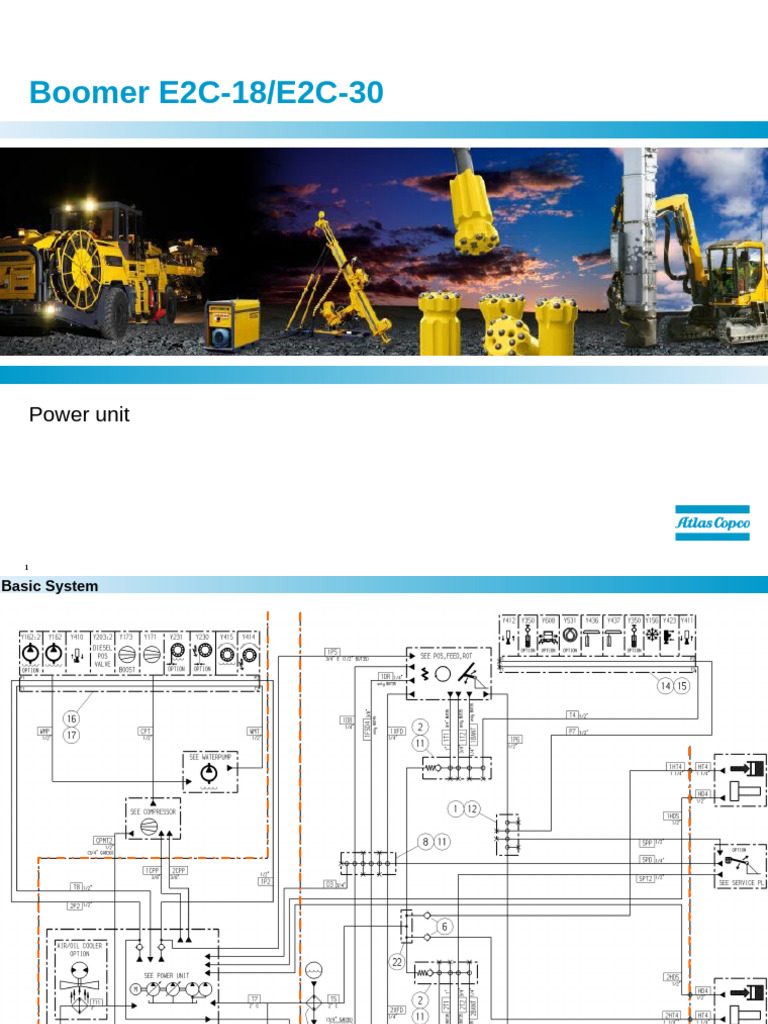Click the yellow drill bits in banner
768x1024 pixels.
498,323
